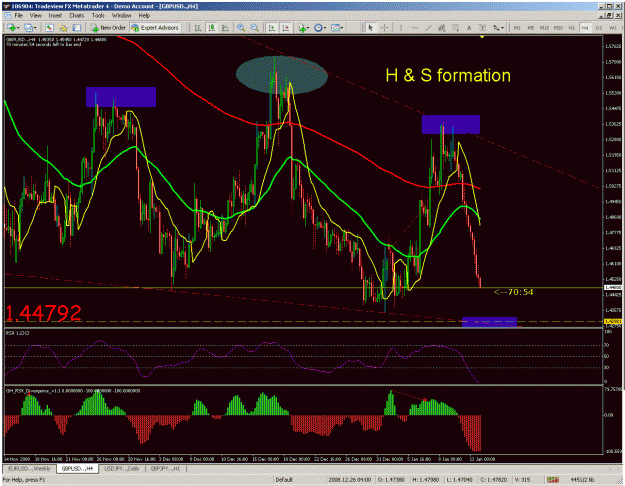Open the Arrows objects icon
Image resolution: width=625 pixels, height=486 pixels.
(x=496, y=28)
